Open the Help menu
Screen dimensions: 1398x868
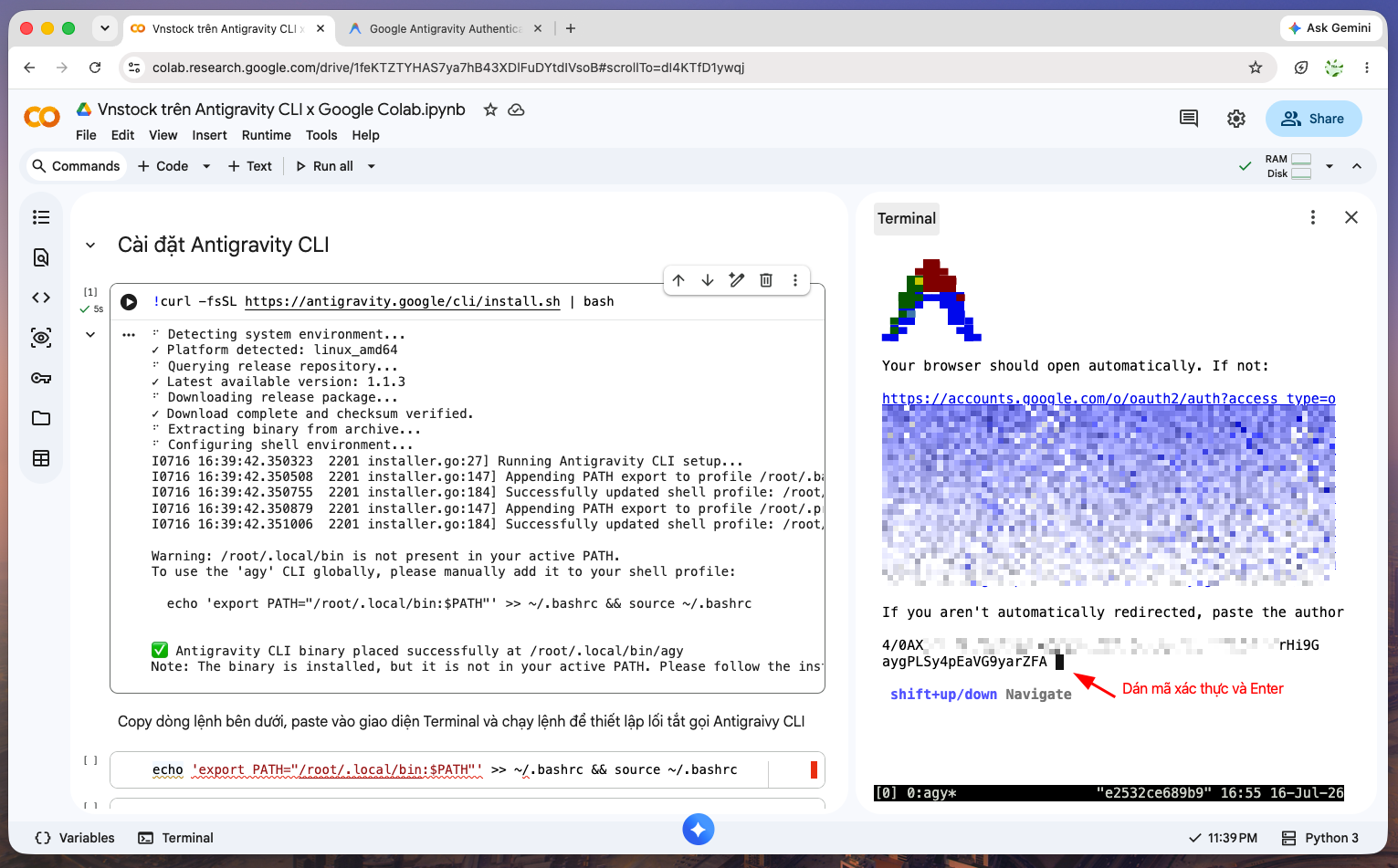tap(365, 135)
